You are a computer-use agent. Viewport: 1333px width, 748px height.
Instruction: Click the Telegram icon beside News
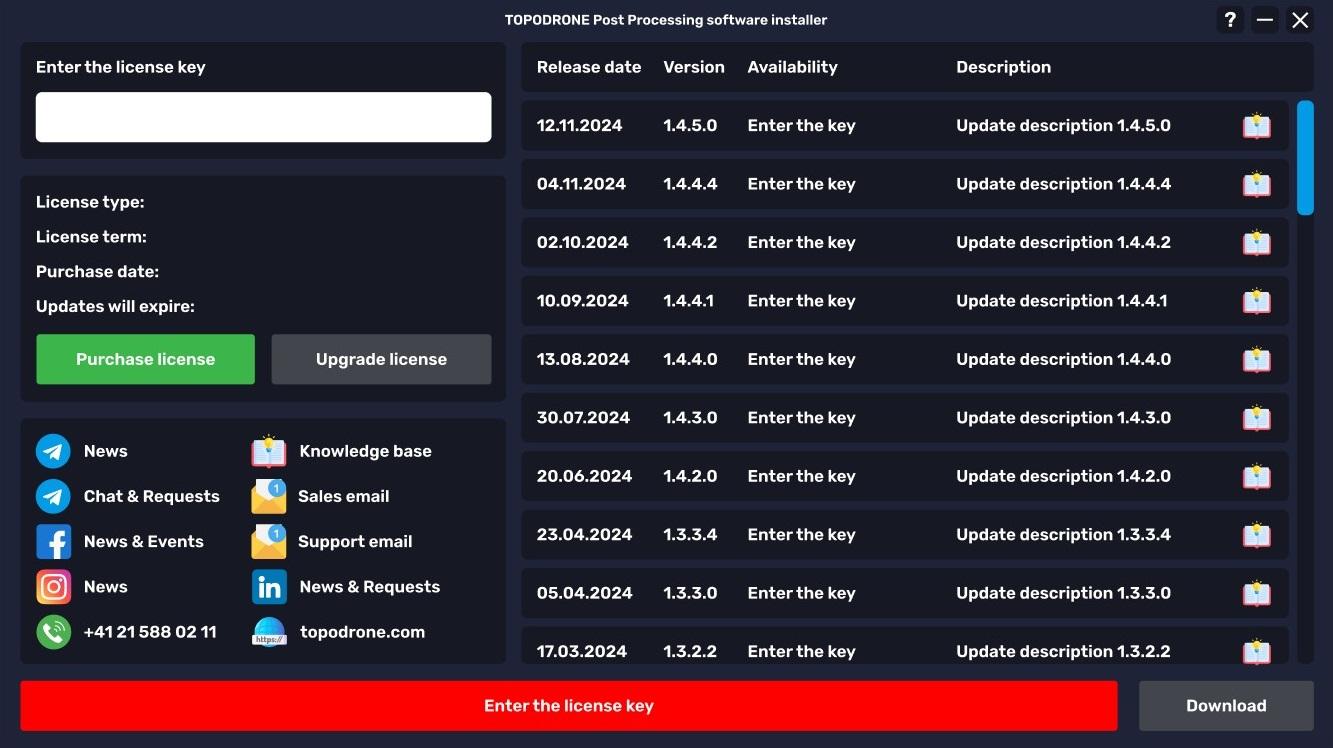53,451
